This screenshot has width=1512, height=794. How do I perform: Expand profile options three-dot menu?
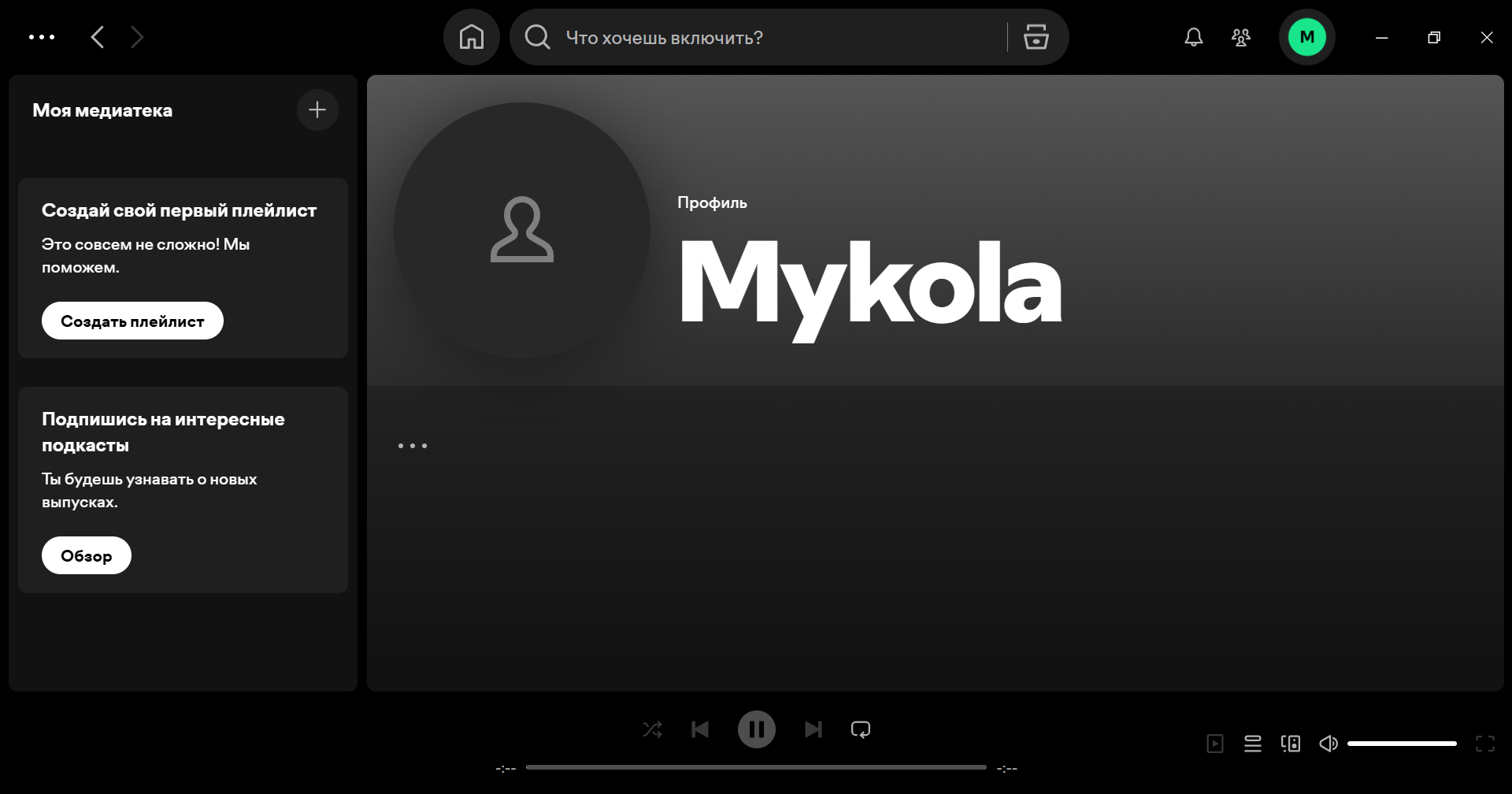point(413,446)
